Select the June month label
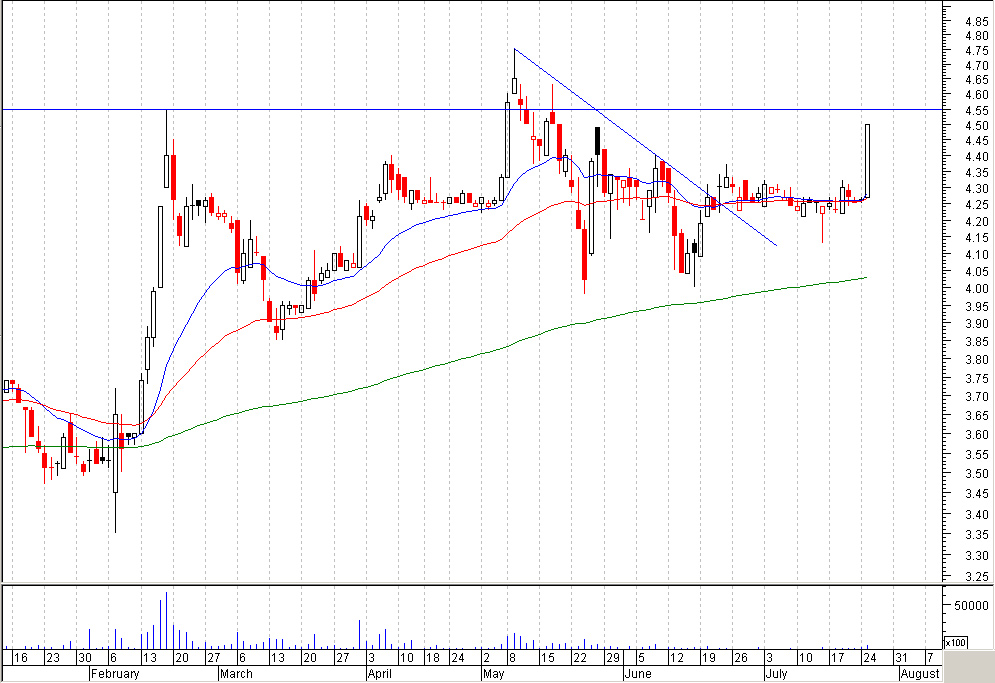Viewport: 995px width, 683px height. click(x=638, y=674)
